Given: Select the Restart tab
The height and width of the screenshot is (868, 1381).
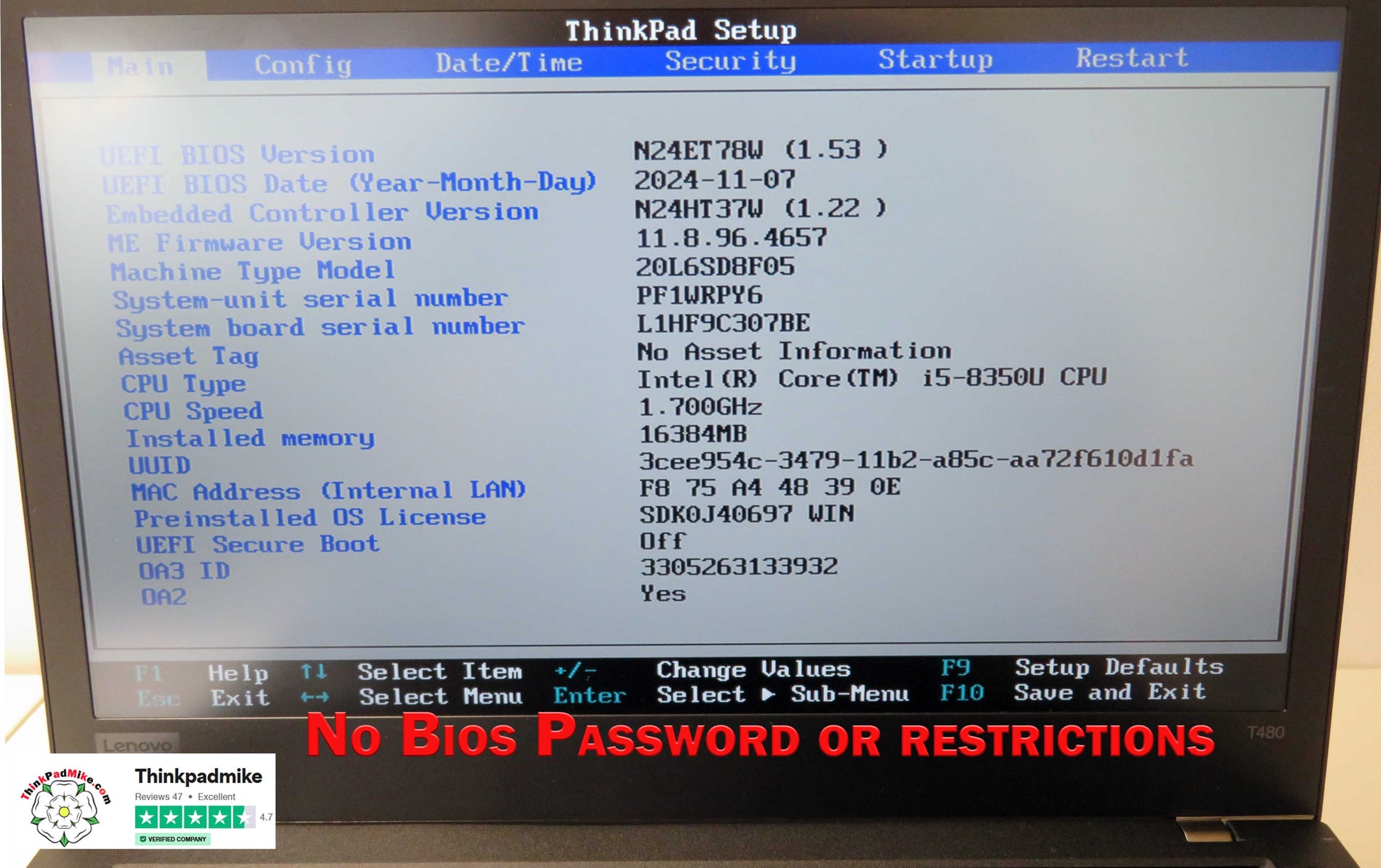Looking at the screenshot, I should pyautogui.click(x=1132, y=57).
